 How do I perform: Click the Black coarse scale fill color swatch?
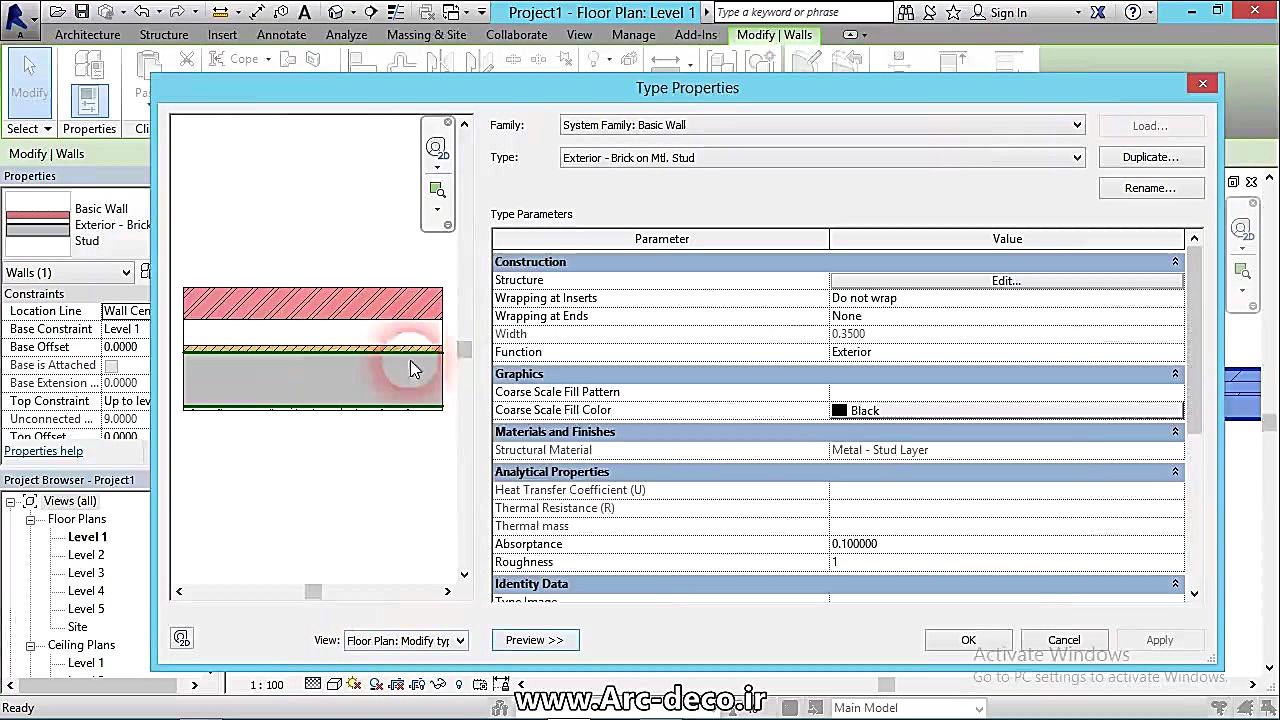pyautogui.click(x=839, y=410)
